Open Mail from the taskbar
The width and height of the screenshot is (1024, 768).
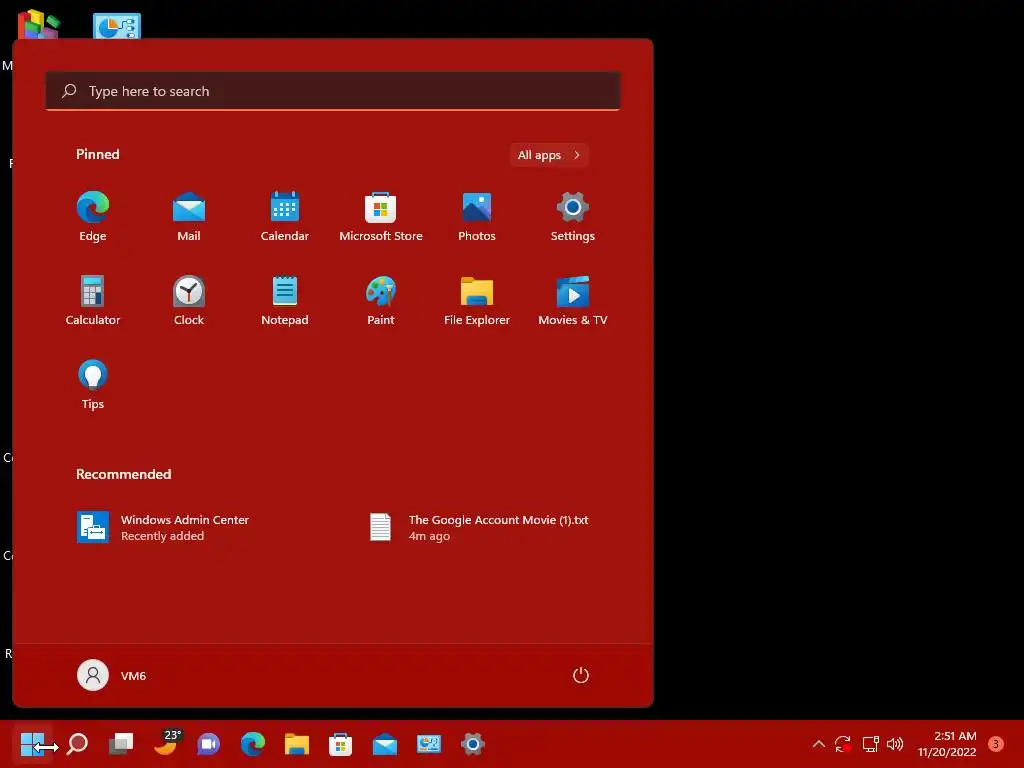tap(385, 744)
